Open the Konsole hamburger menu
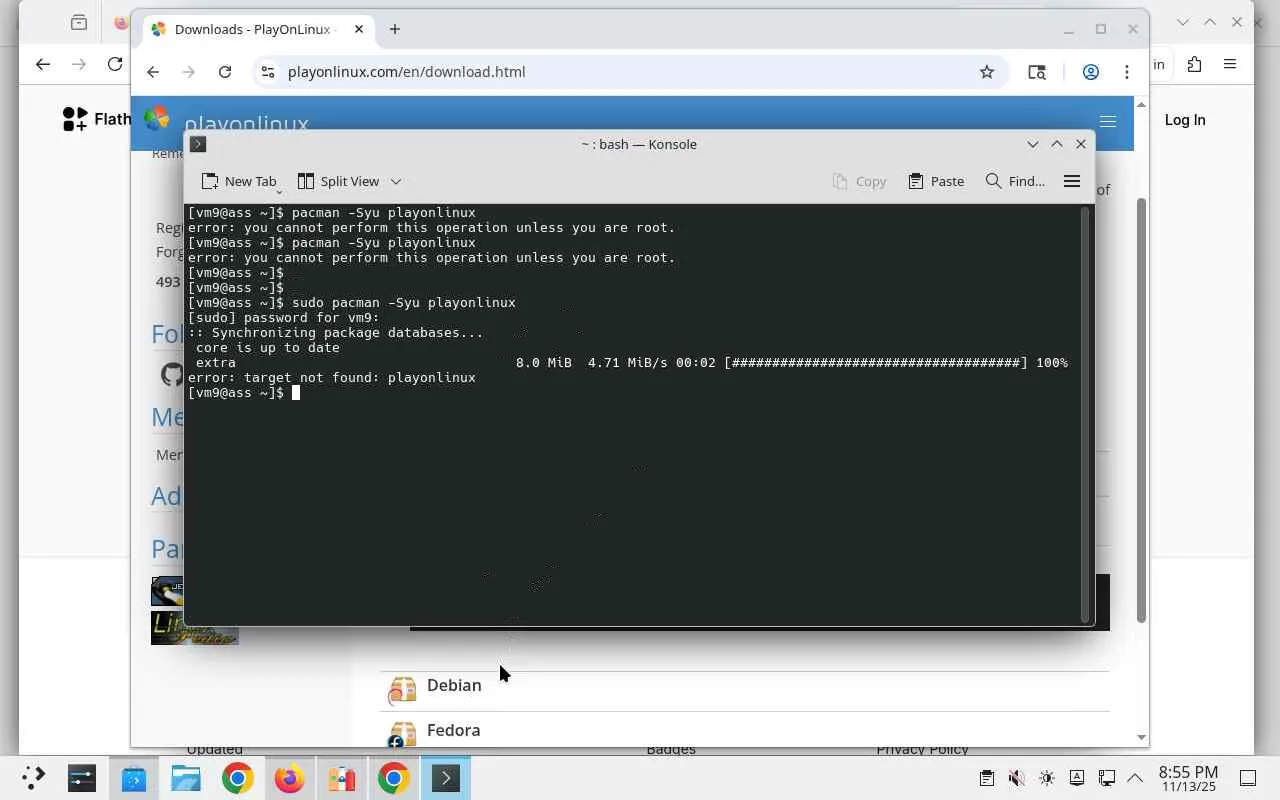The width and height of the screenshot is (1280, 800). [1072, 181]
